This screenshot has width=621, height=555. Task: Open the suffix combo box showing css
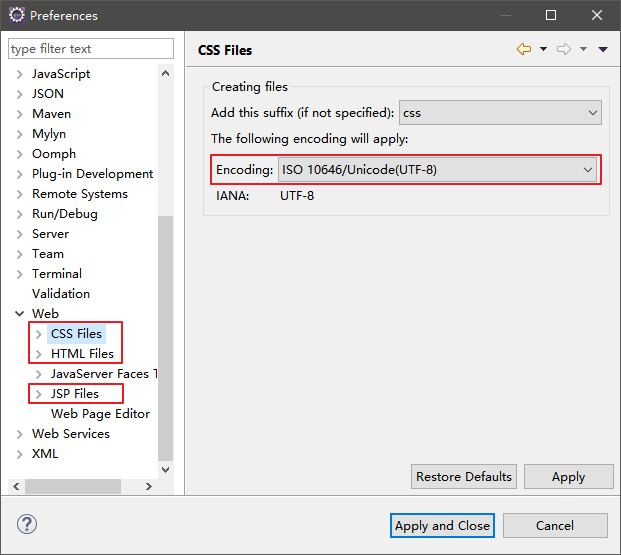coord(500,113)
